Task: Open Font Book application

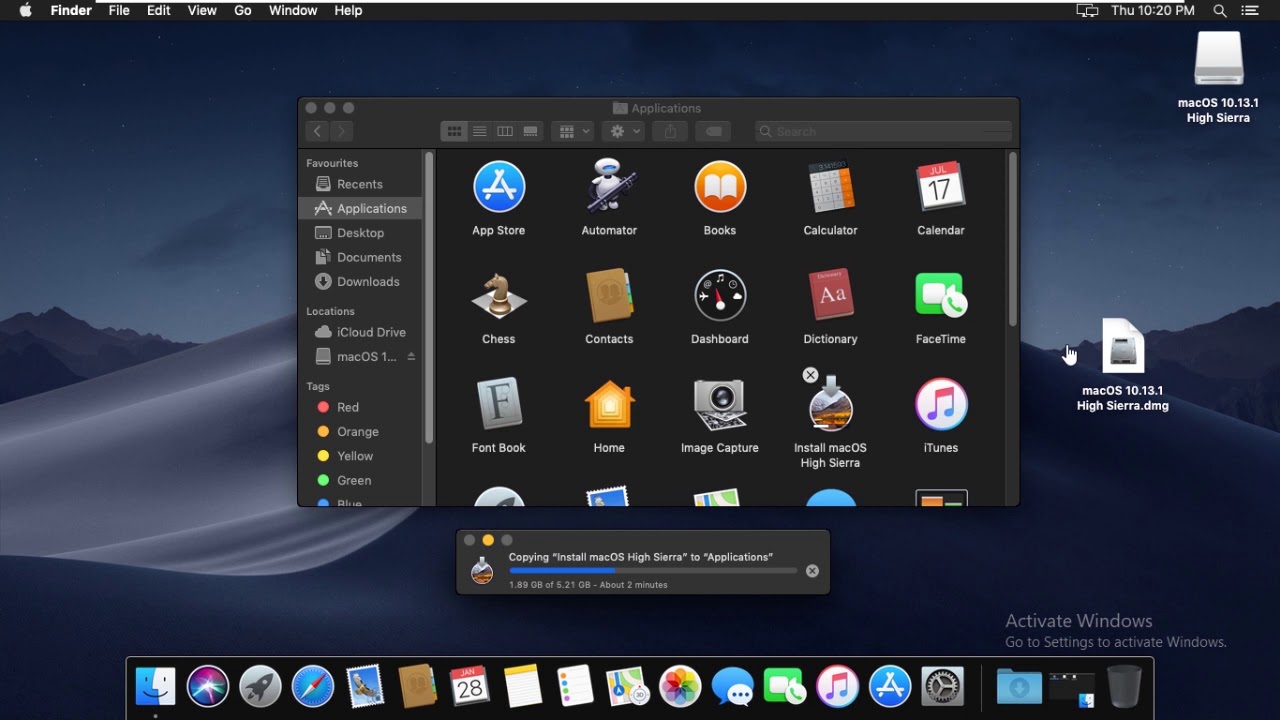Action: (x=499, y=404)
